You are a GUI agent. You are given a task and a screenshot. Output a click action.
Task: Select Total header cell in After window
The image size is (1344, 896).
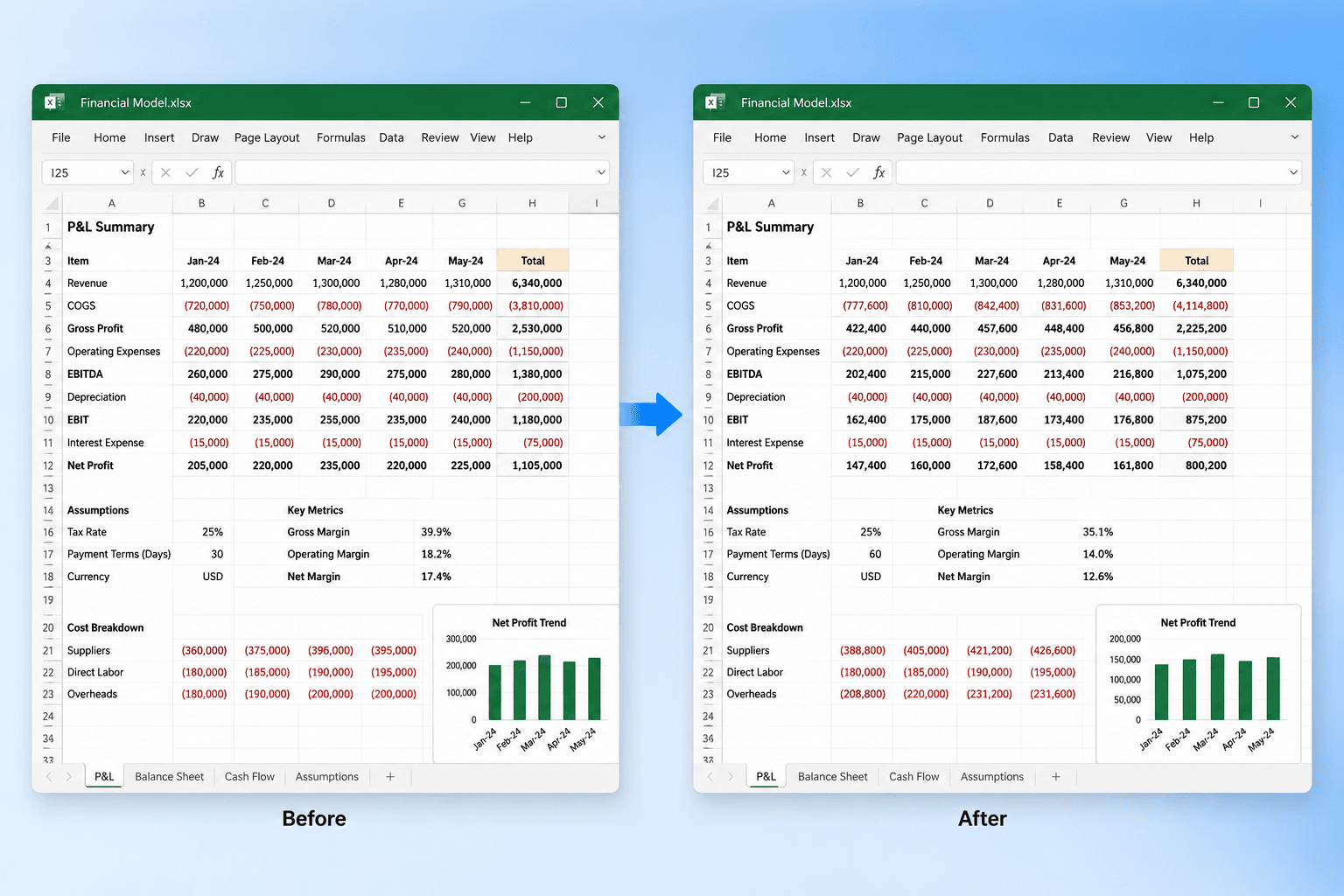[x=1196, y=261]
